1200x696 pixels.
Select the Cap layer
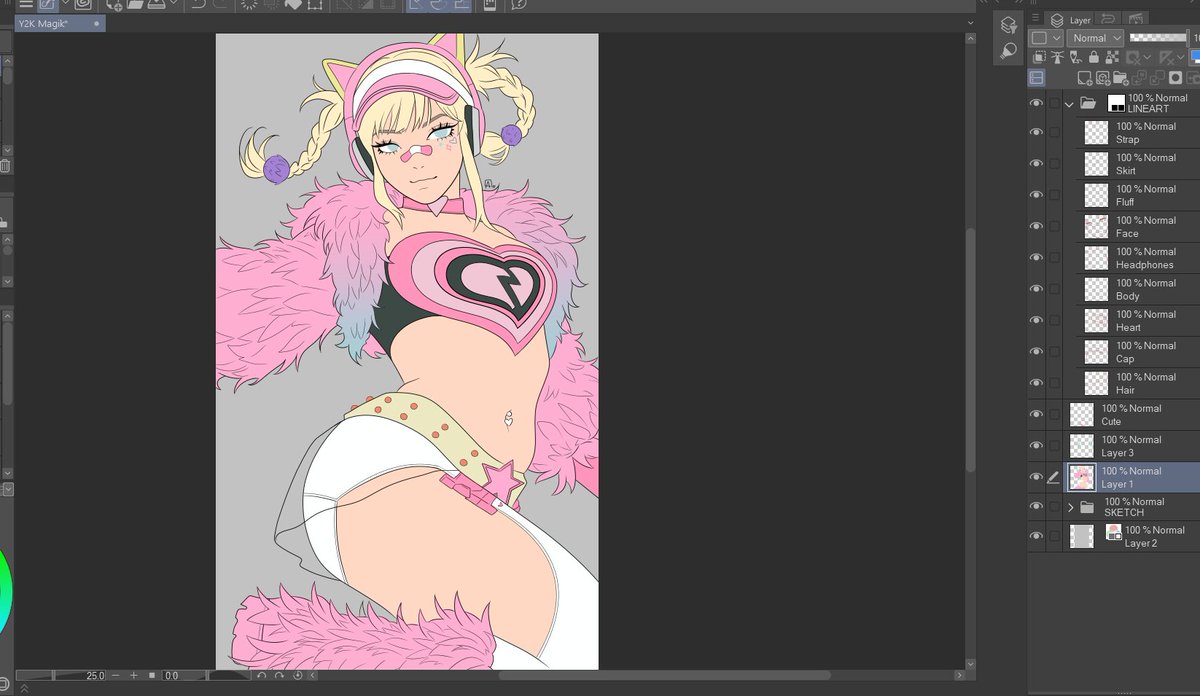tap(1138, 351)
